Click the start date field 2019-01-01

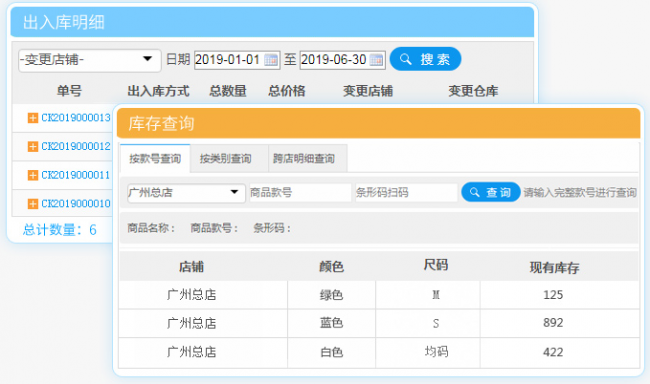pyautogui.click(x=237, y=60)
